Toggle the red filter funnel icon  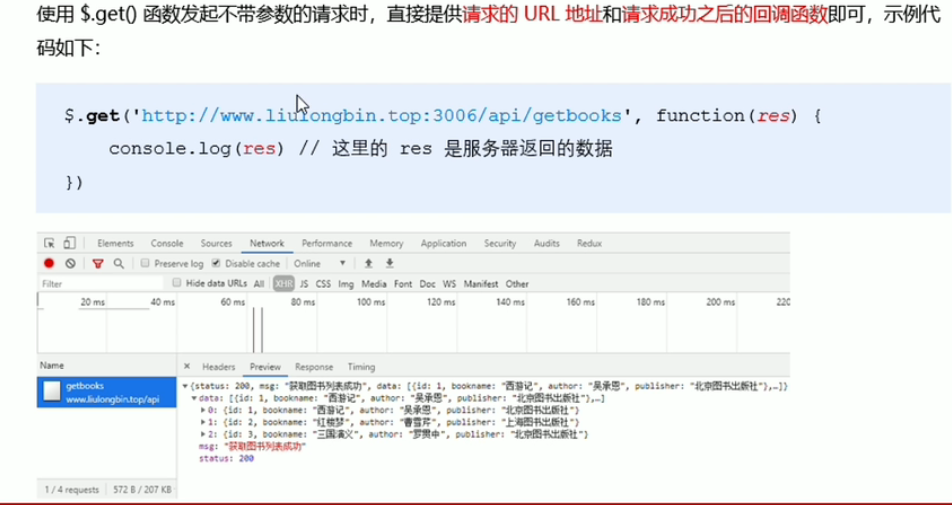point(98,264)
